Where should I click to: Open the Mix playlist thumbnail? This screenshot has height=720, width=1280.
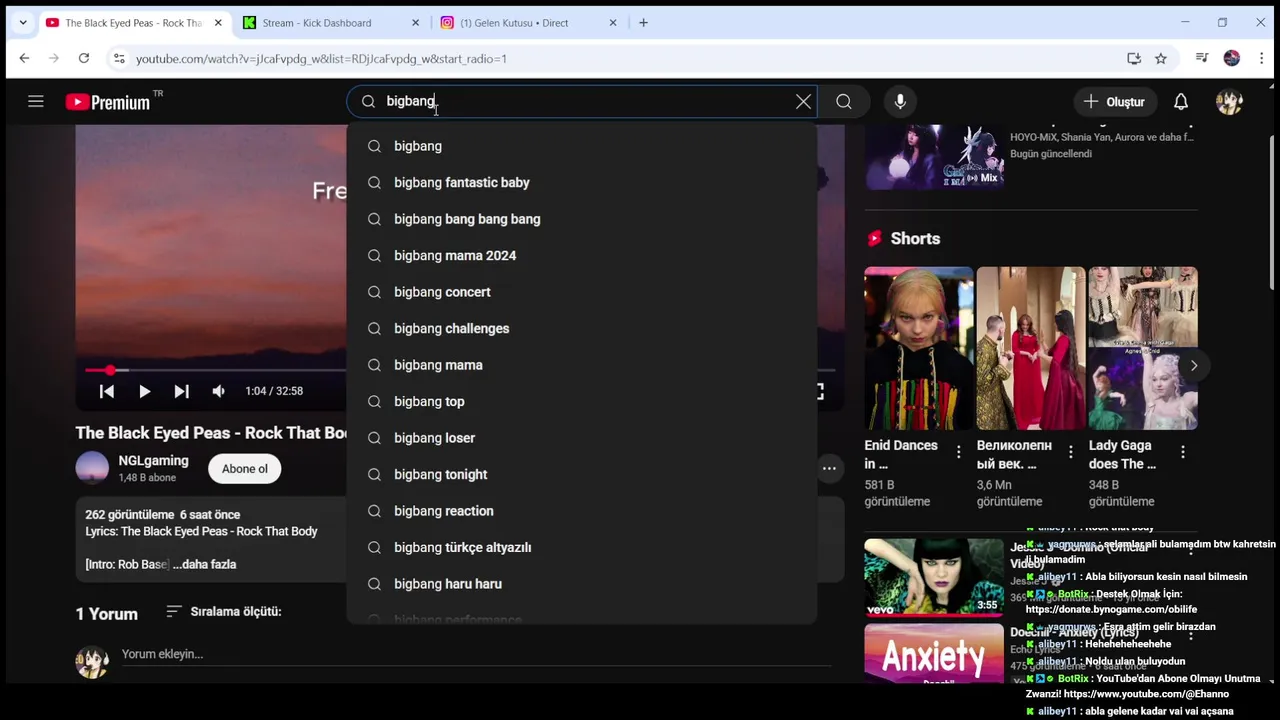click(x=934, y=157)
